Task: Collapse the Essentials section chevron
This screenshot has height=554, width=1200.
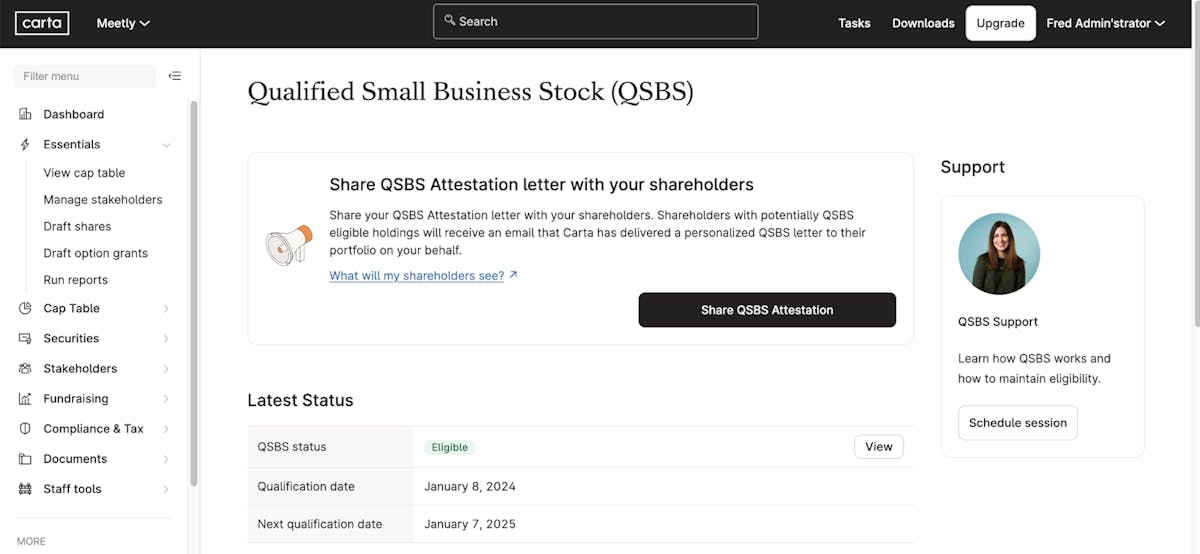Action: pos(166,145)
